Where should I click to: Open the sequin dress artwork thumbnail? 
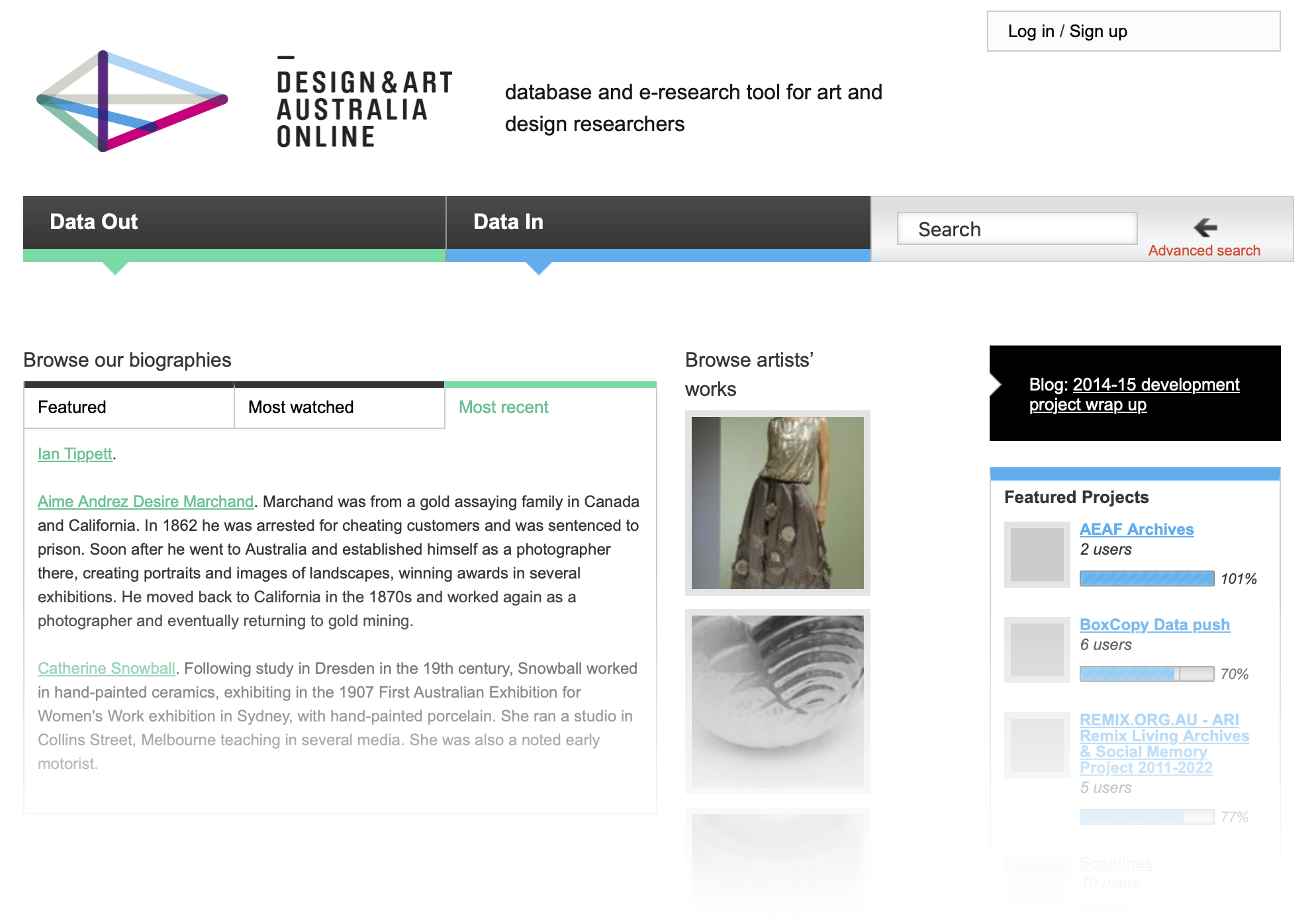pyautogui.click(x=777, y=503)
